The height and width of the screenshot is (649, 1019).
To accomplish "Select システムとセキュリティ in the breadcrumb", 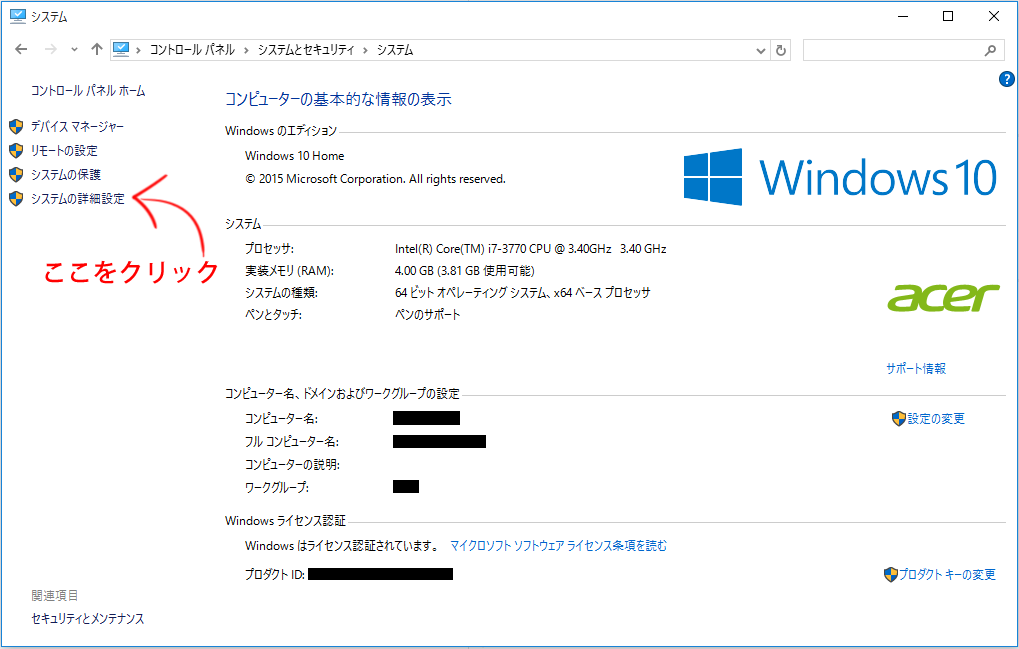I will pos(306,50).
